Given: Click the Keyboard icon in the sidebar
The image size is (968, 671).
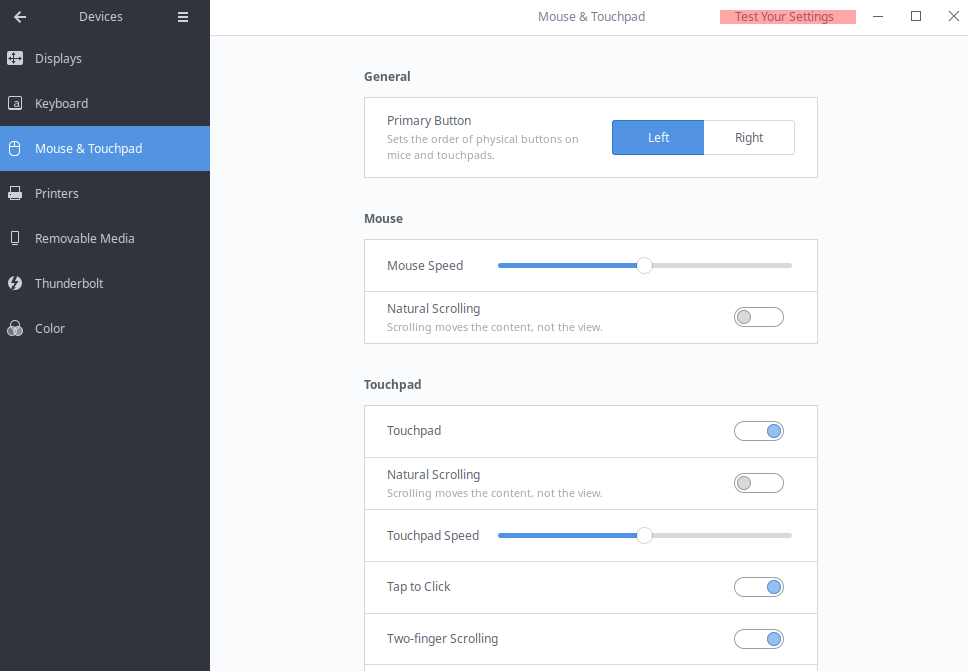Looking at the screenshot, I should point(15,103).
